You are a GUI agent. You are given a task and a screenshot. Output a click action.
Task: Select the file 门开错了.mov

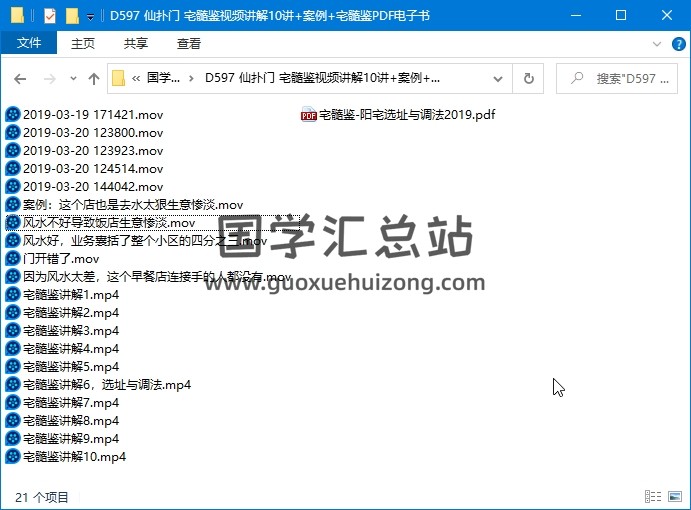[x=61, y=259]
